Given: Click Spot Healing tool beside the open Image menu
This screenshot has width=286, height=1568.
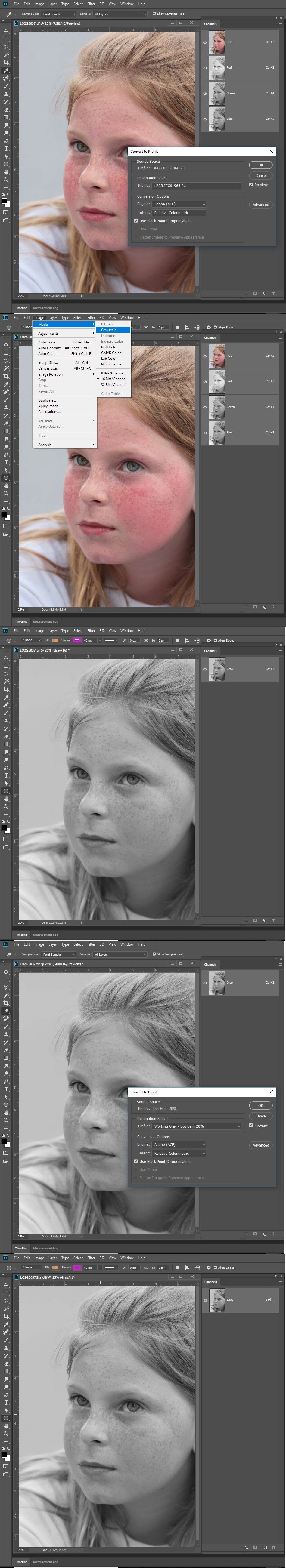Looking at the screenshot, I should 6,391.
